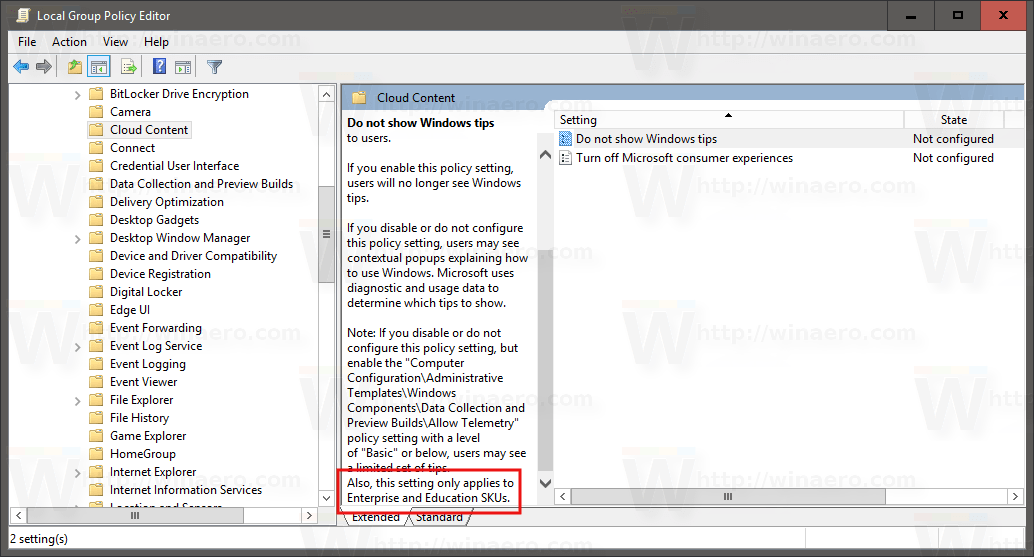Click the settings list horizontal scrollbar thumb
The image size is (1034, 557).
click(728, 496)
